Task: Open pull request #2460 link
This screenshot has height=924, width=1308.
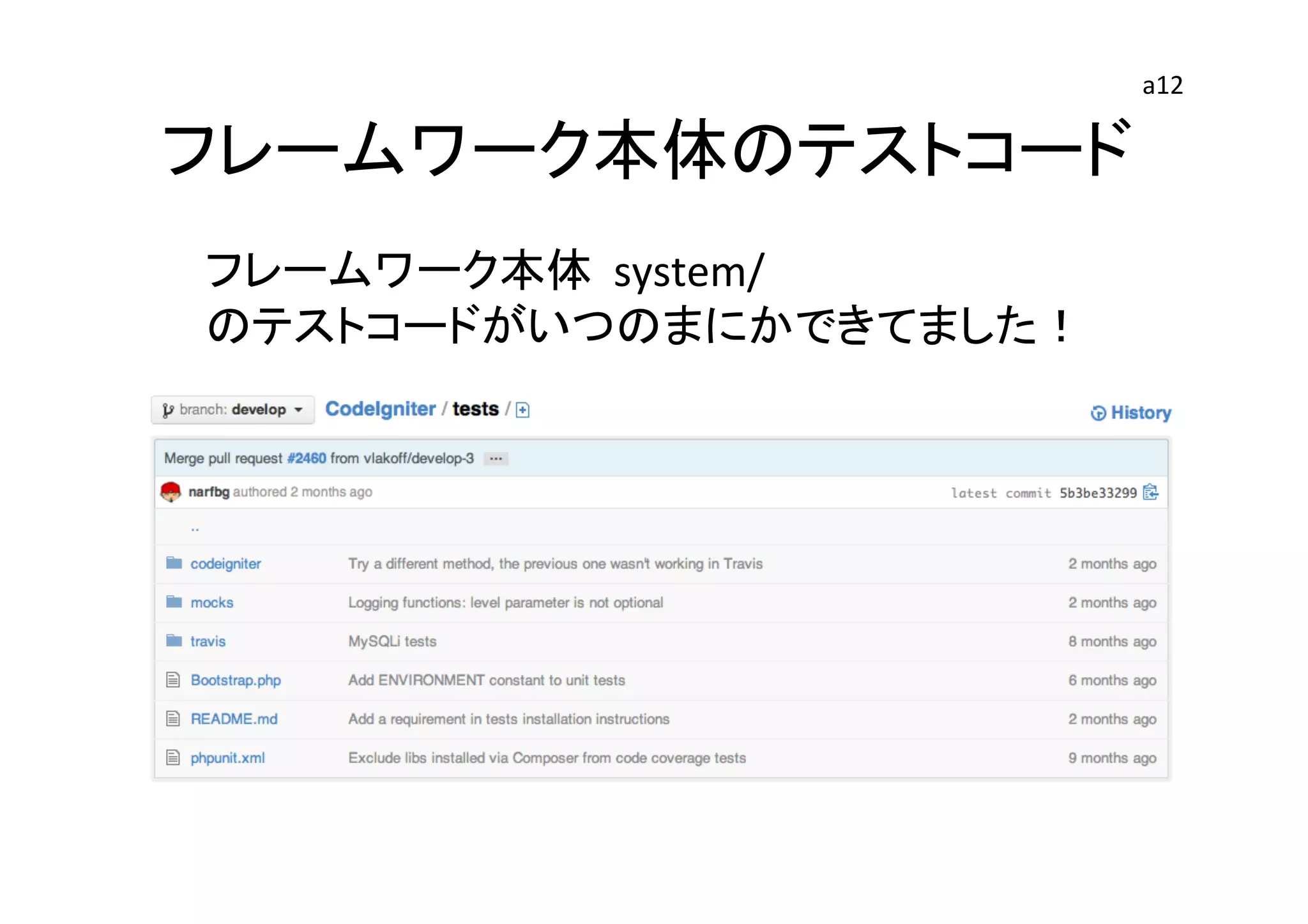Action: pyautogui.click(x=307, y=458)
